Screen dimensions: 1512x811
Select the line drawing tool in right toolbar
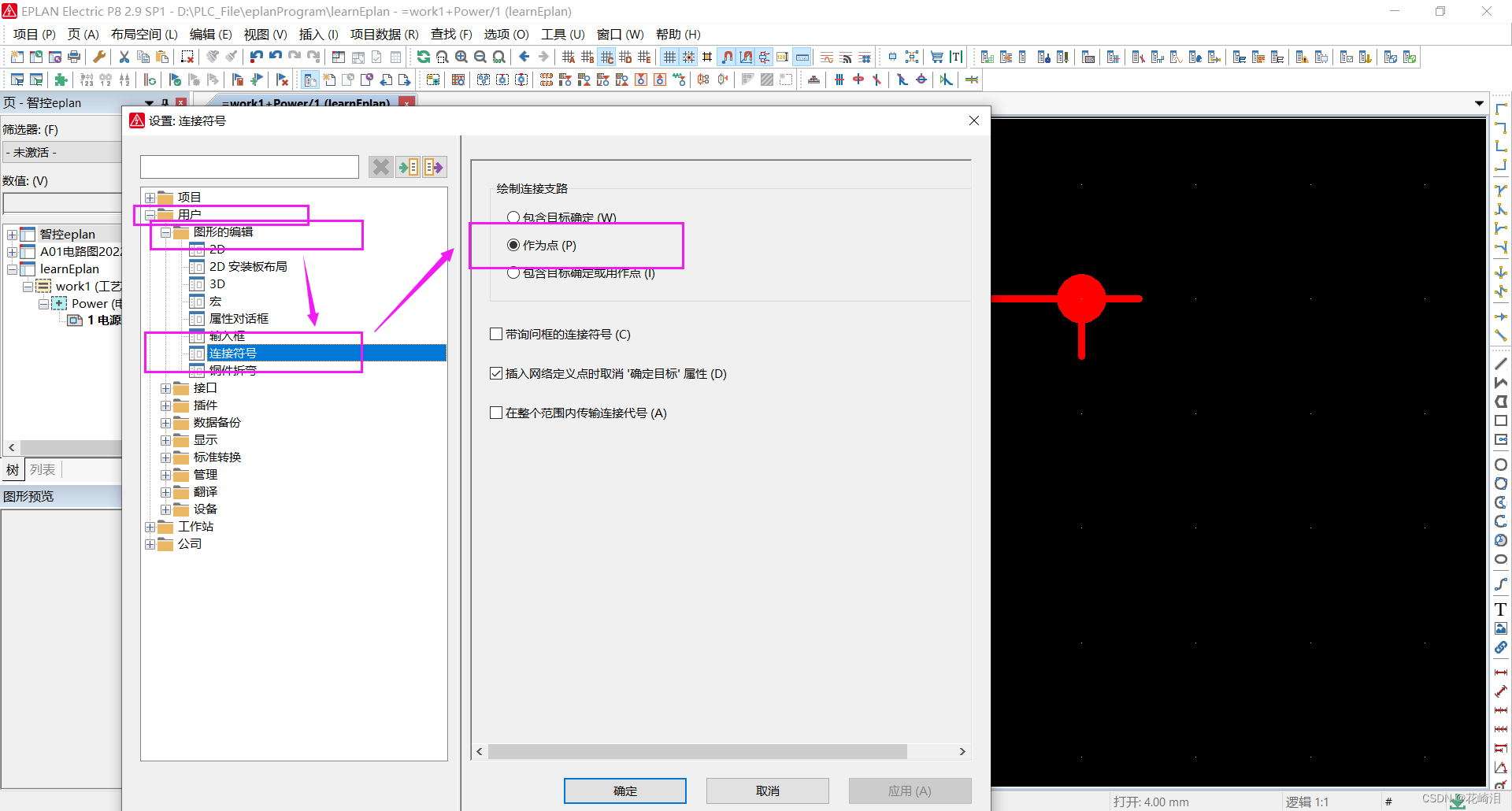1501,364
